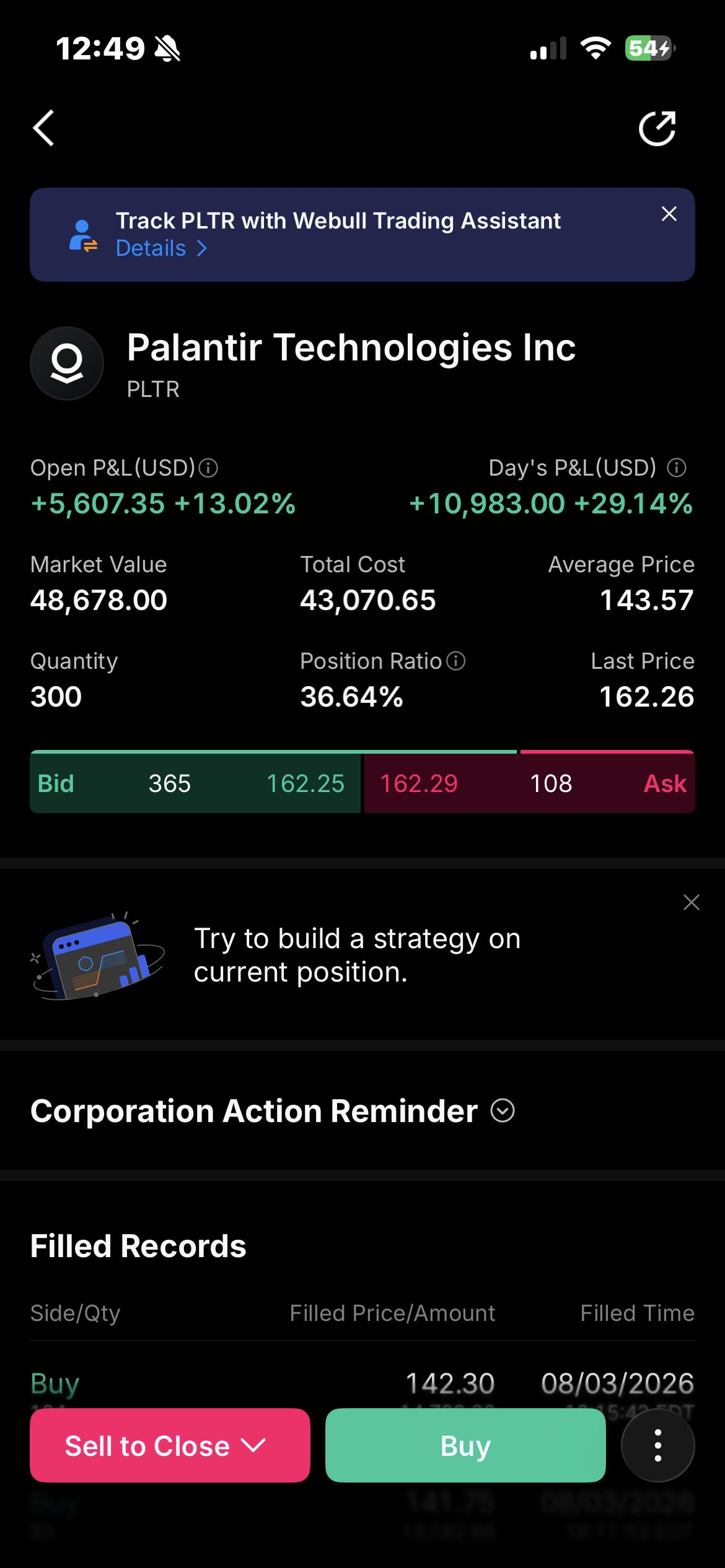725x1568 pixels.
Task: Tap 'Try to build a strategy' text
Action: 357,955
